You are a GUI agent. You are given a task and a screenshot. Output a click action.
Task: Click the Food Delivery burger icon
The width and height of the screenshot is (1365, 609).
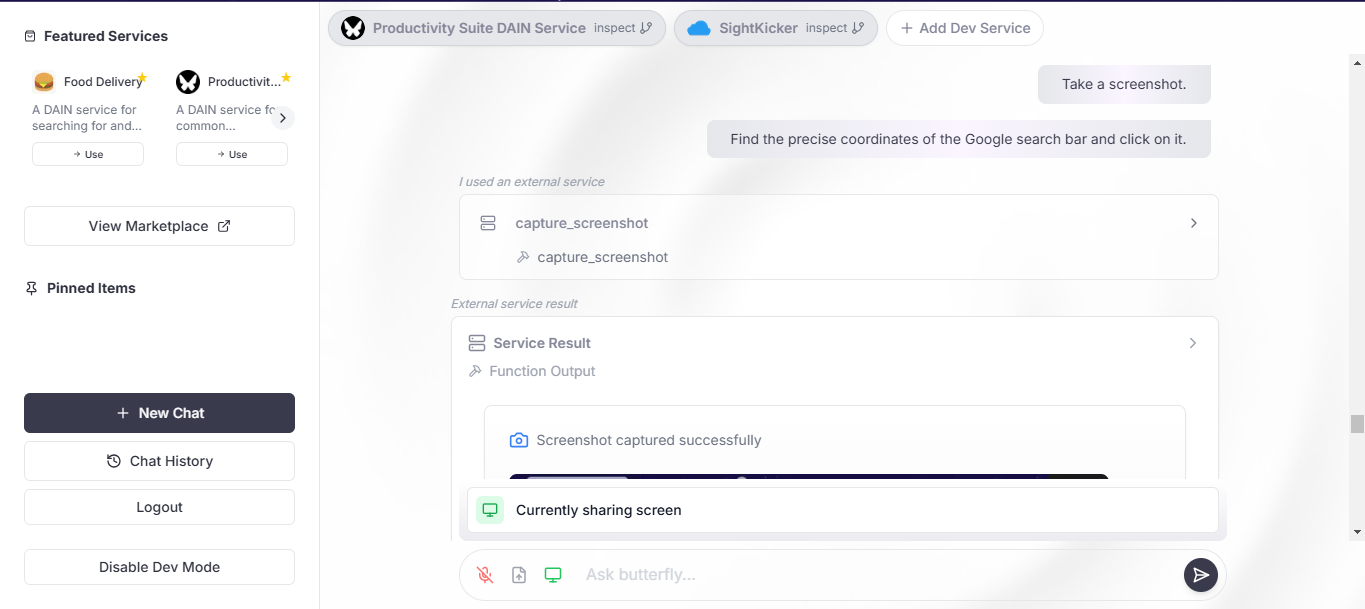pos(44,82)
